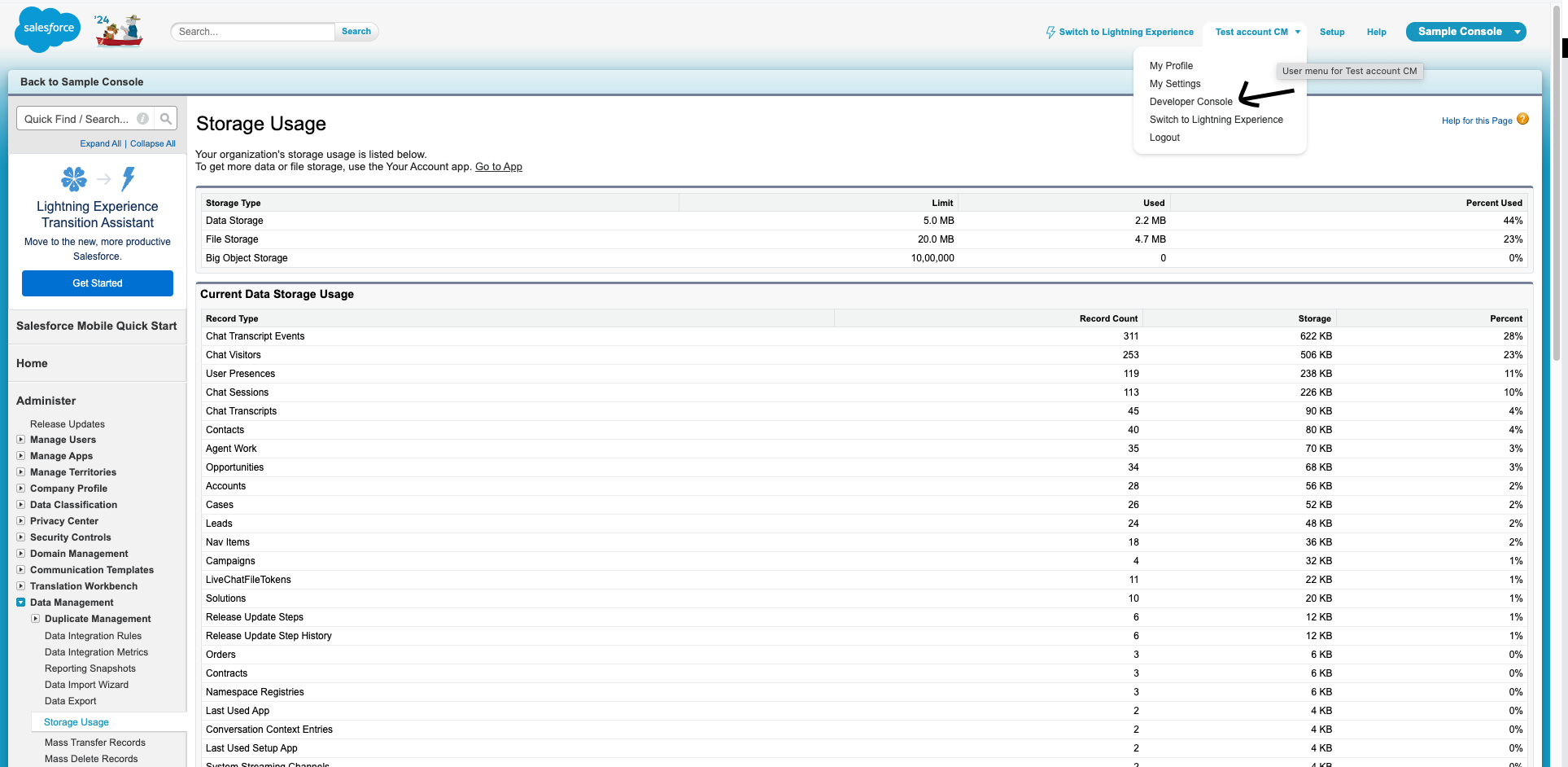Click the '24 seasonal mascot logo

119,31
